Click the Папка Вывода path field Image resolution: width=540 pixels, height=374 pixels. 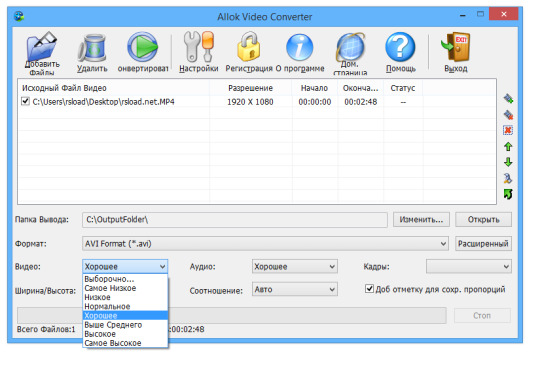point(235,220)
